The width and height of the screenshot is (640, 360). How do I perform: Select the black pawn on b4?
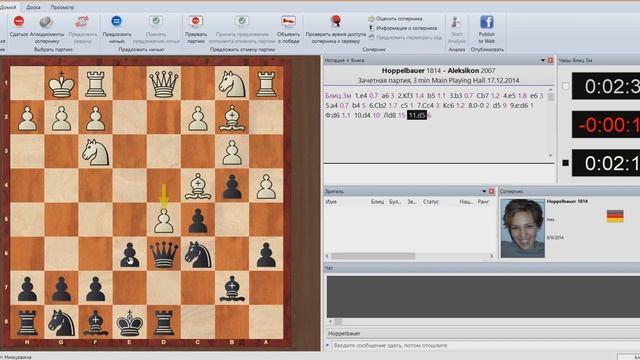tap(232, 186)
